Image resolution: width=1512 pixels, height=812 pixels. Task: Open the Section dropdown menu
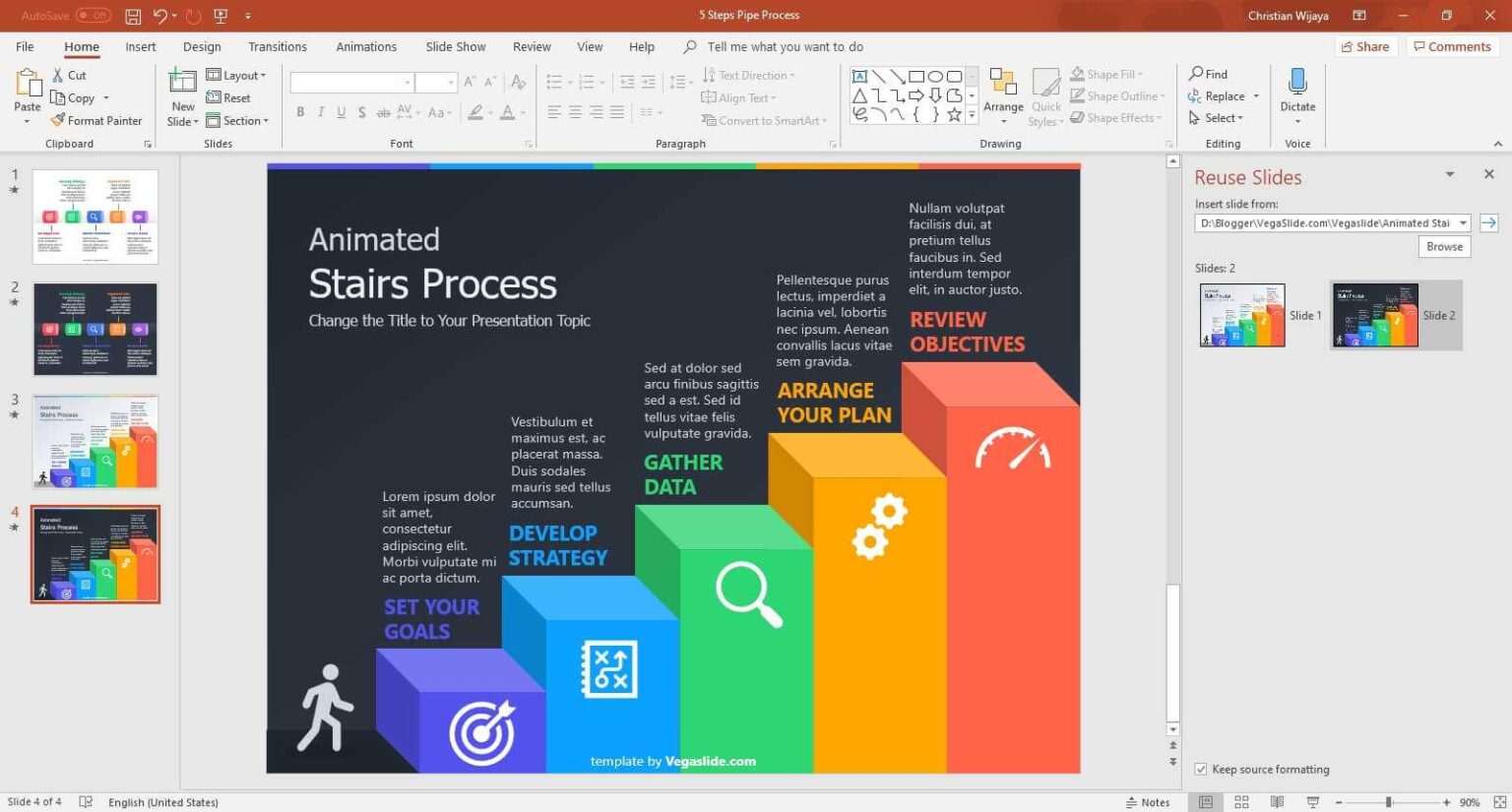tap(237, 120)
